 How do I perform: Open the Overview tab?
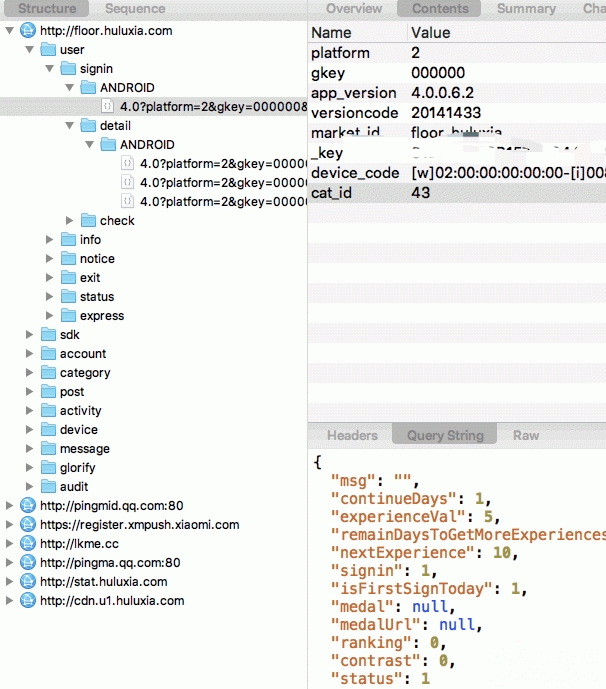354,8
